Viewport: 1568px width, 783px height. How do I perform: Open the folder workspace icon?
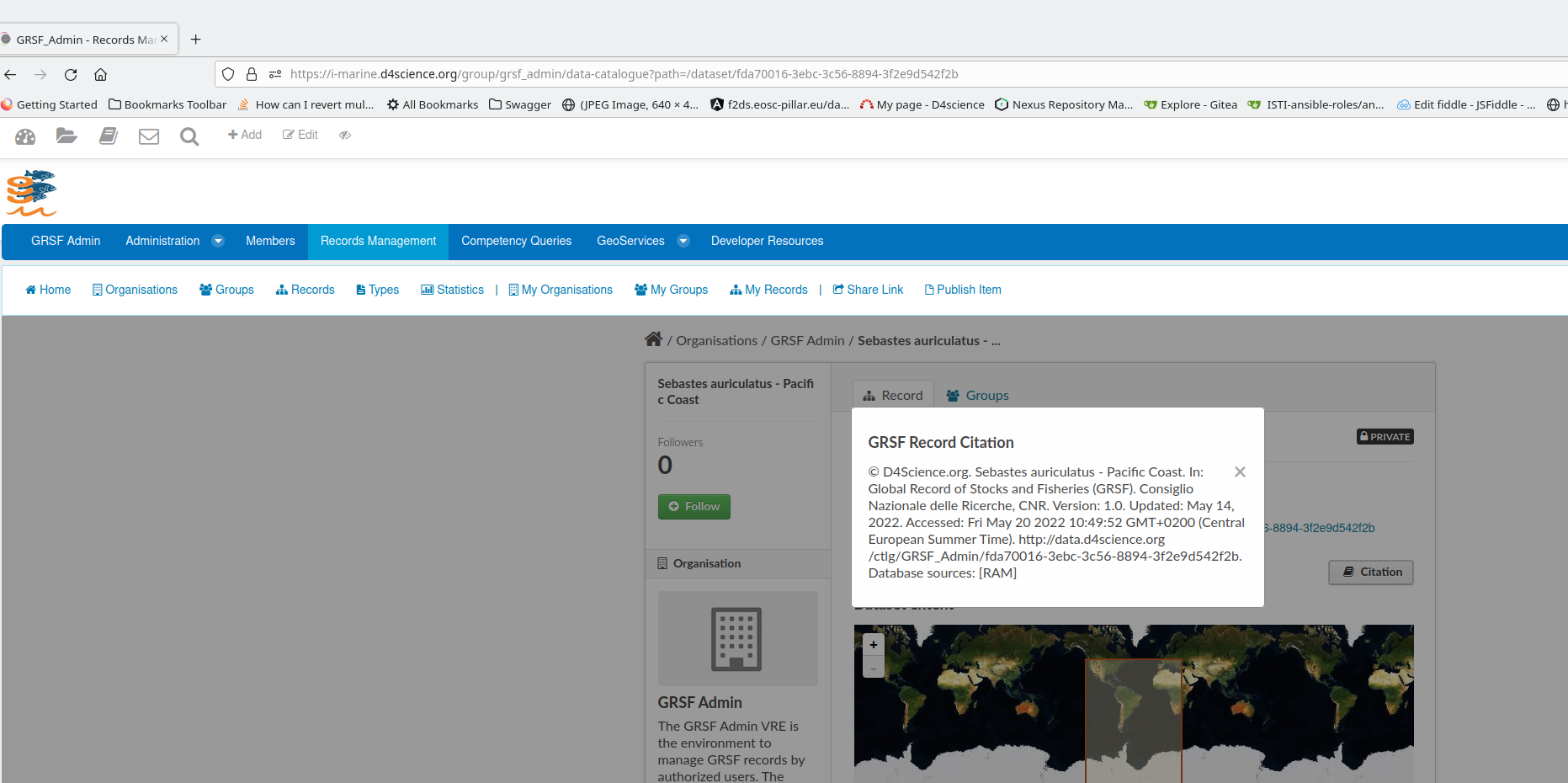pos(66,136)
